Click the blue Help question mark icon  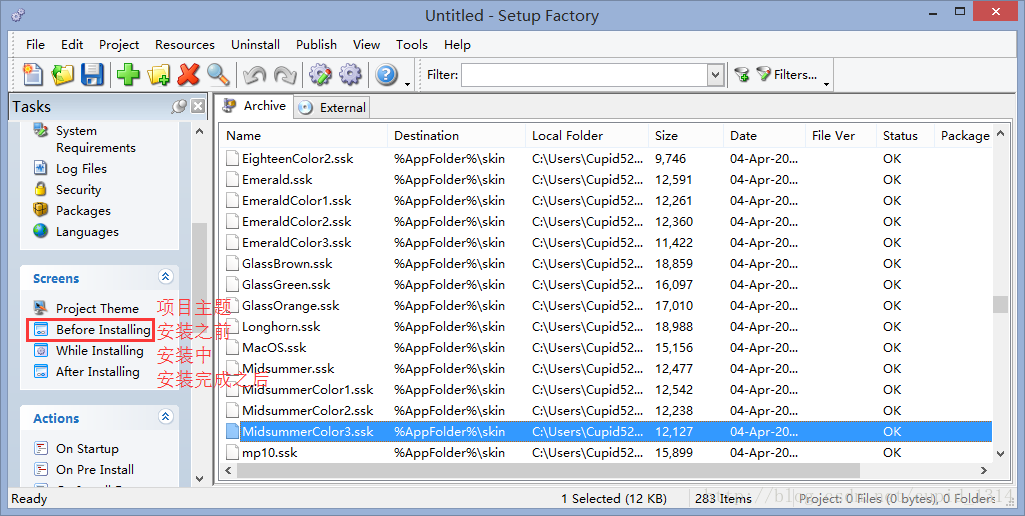point(386,75)
